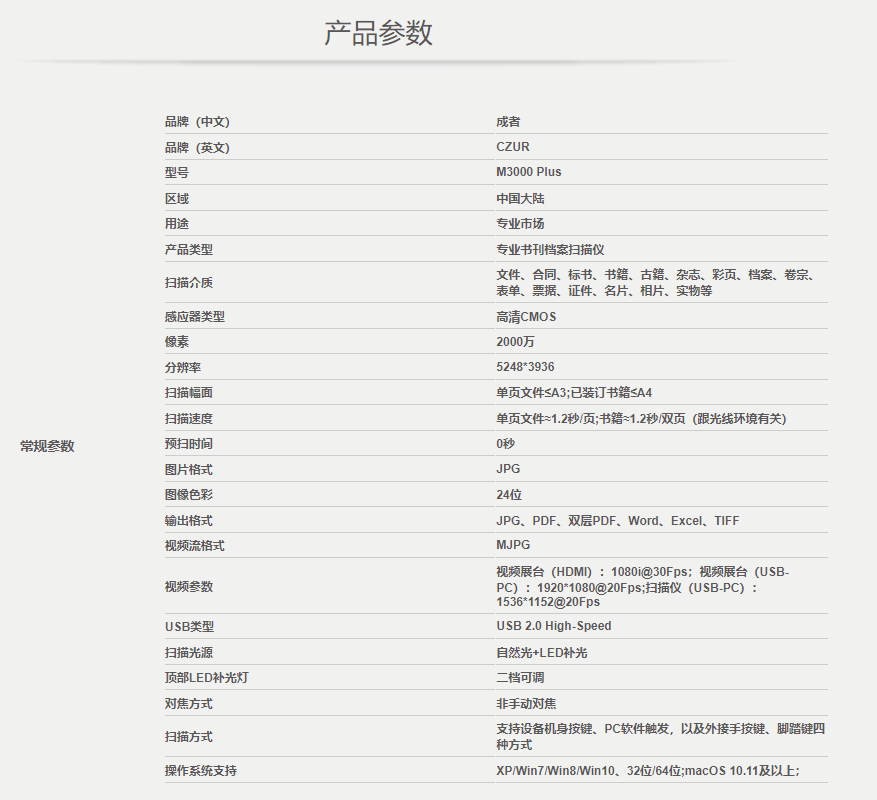Viewport: 877px width, 800px height.
Task: Select the CZUR brand name
Action: (x=514, y=146)
